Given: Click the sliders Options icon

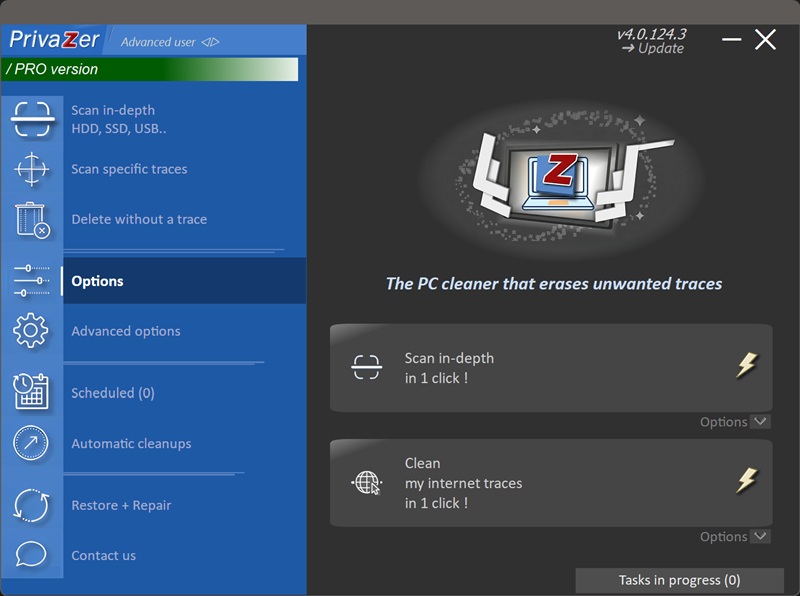Looking at the screenshot, I should pyautogui.click(x=32, y=281).
